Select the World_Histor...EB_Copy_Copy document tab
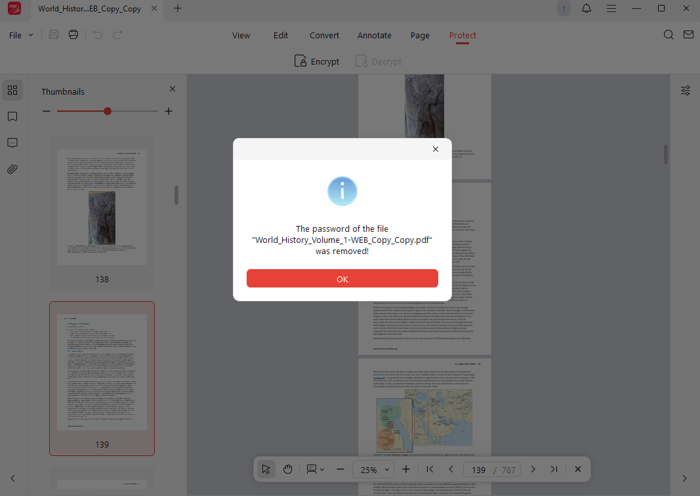 89,8
